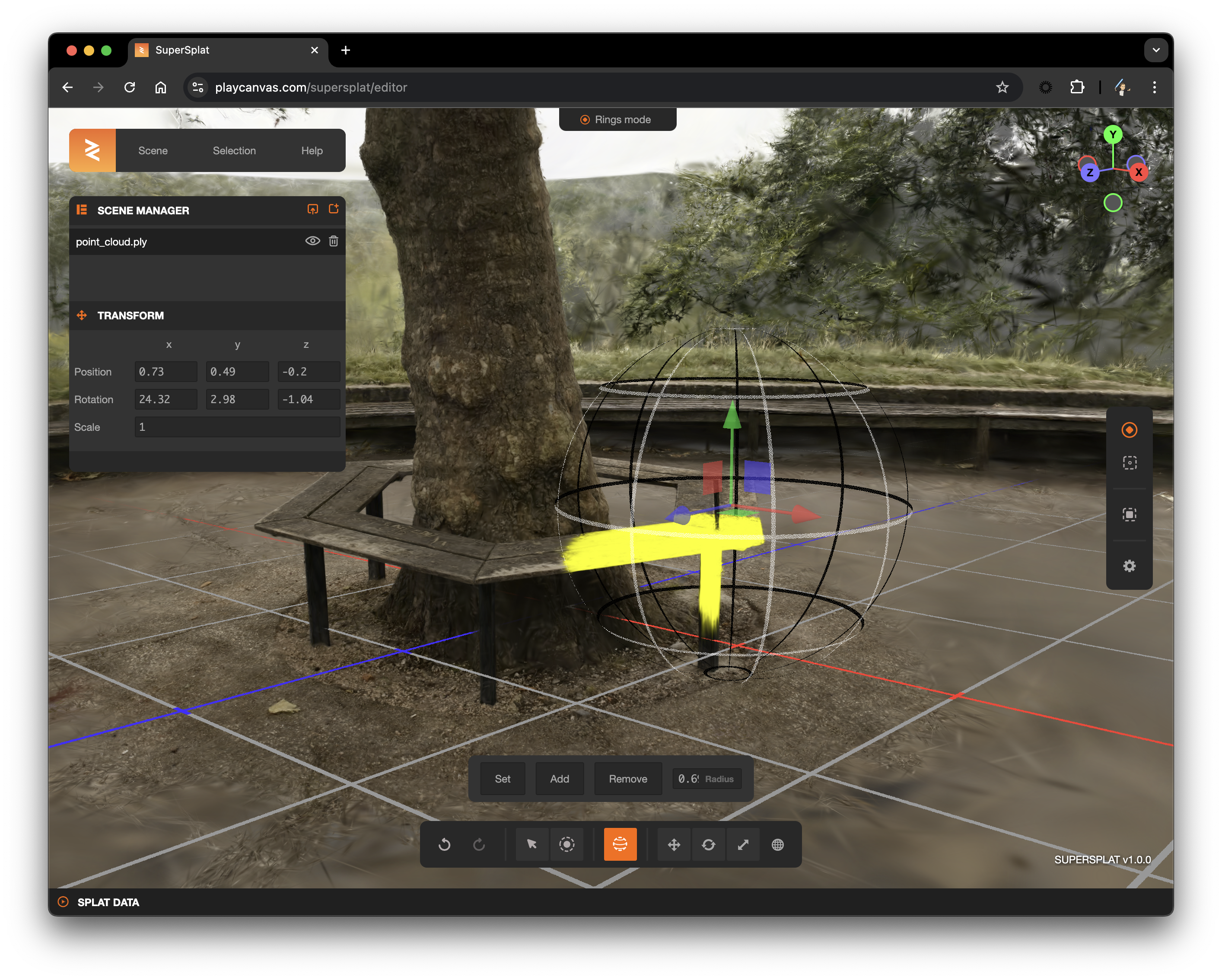1222x980 pixels.
Task: Select the brush selection tool
Action: 567,844
